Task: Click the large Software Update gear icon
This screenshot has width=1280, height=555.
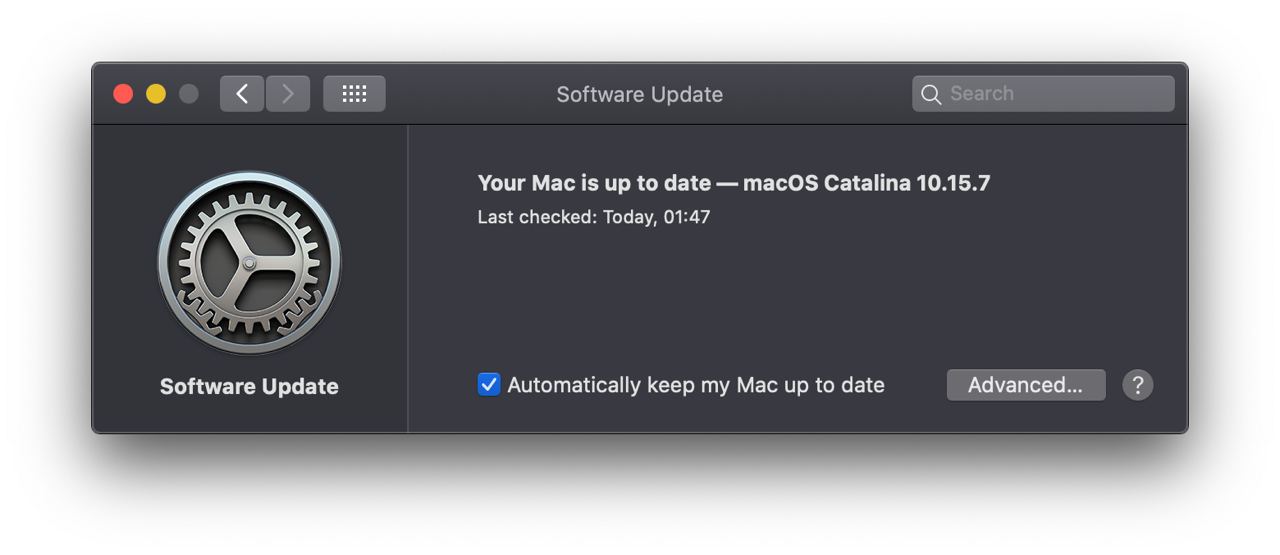Action: tap(249, 263)
